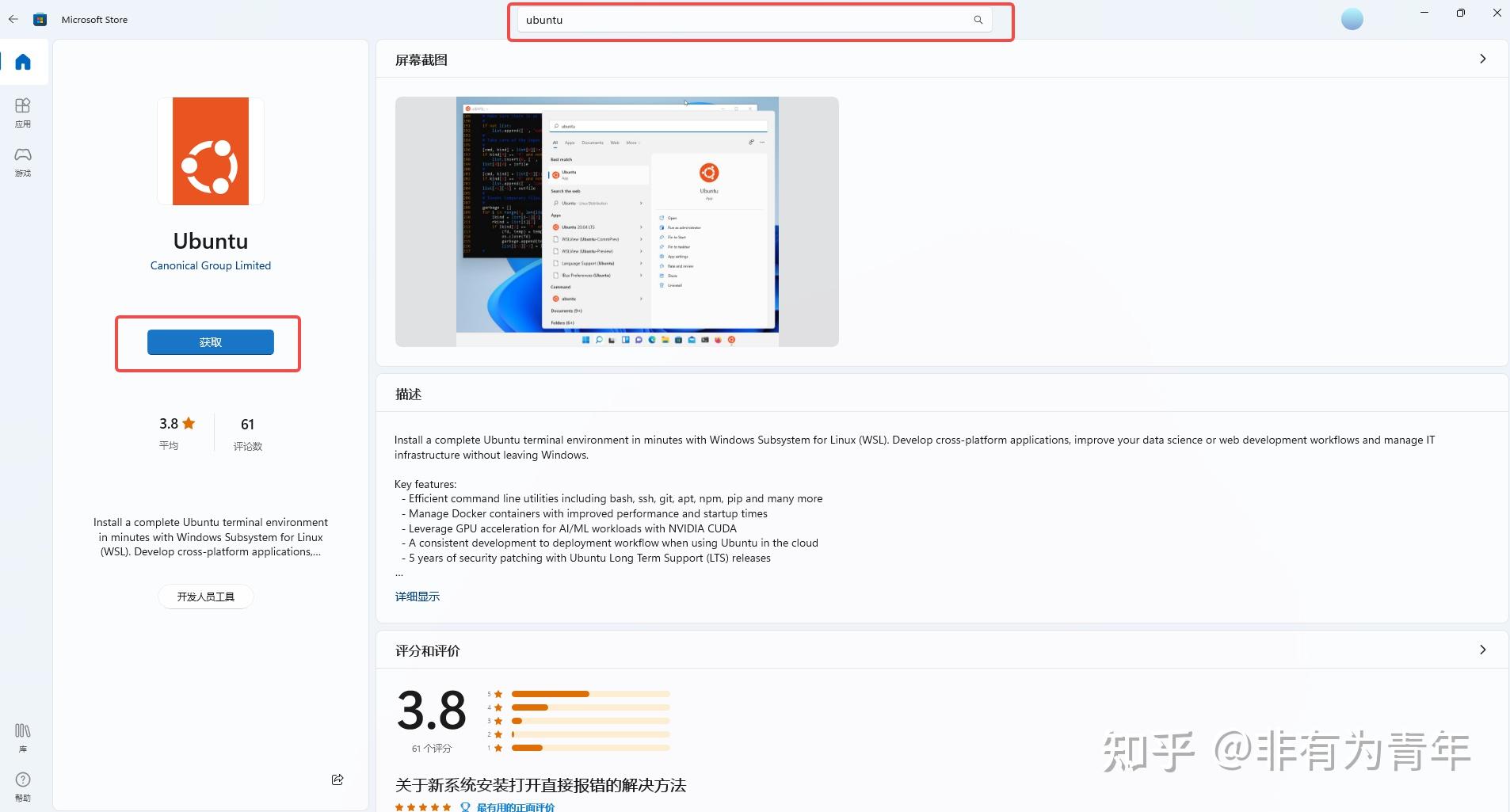Open the 库 (Library) section in sidebar
1510x812 pixels.
[x=22, y=735]
